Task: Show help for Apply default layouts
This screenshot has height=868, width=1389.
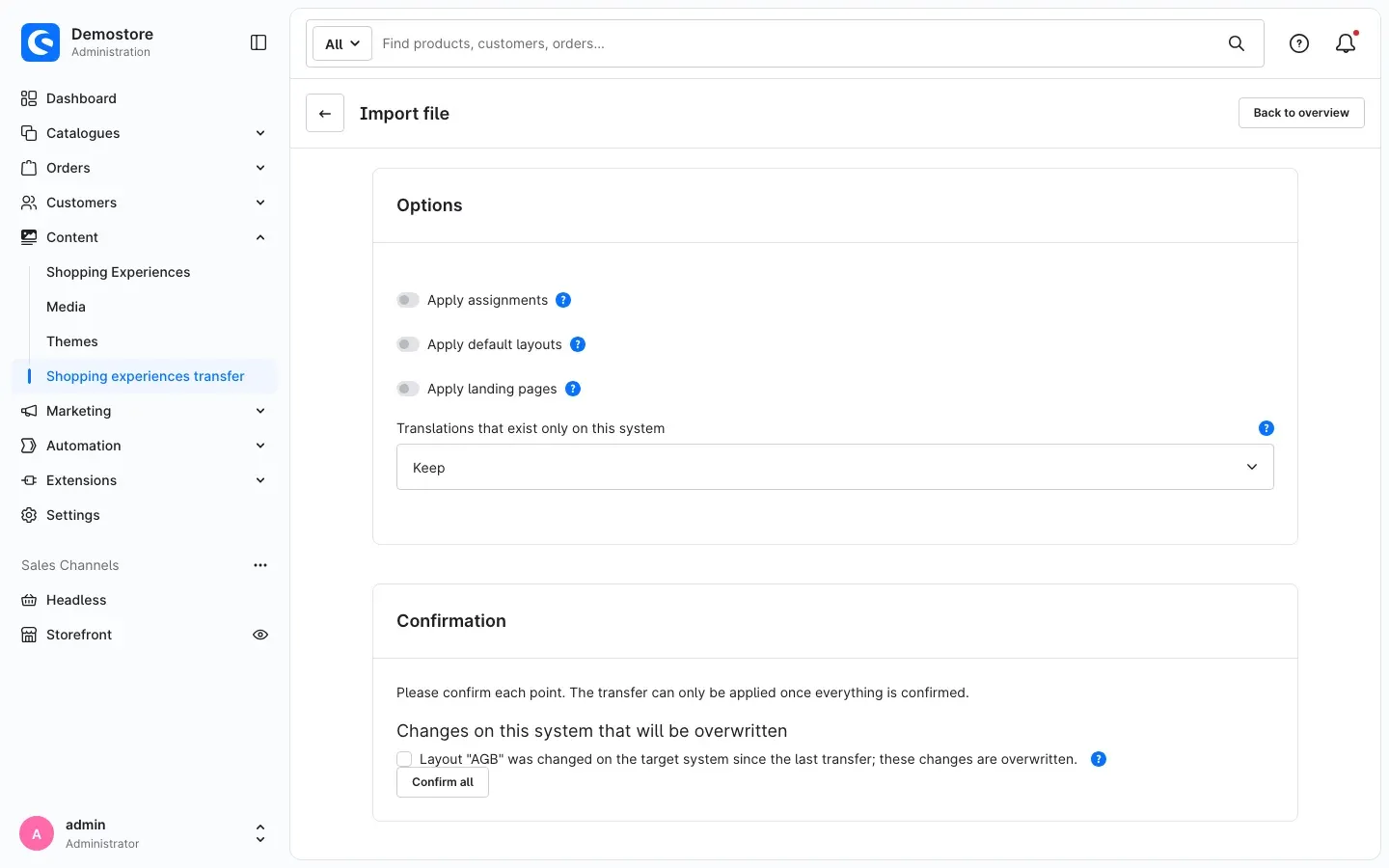Action: point(578,344)
